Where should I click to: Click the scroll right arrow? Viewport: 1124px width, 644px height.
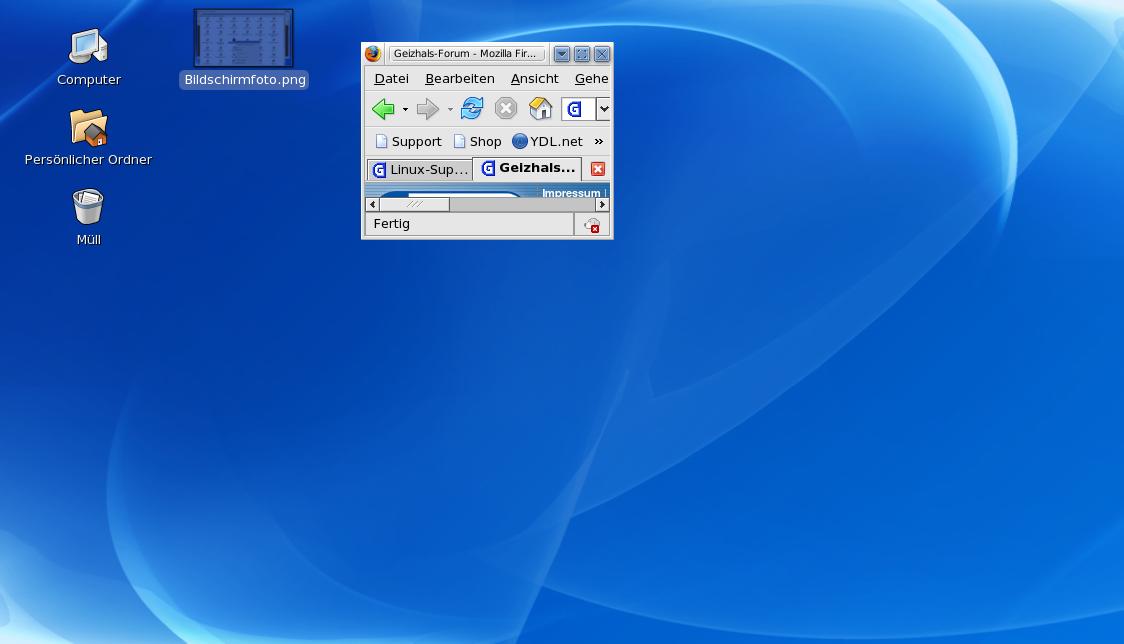(x=602, y=204)
